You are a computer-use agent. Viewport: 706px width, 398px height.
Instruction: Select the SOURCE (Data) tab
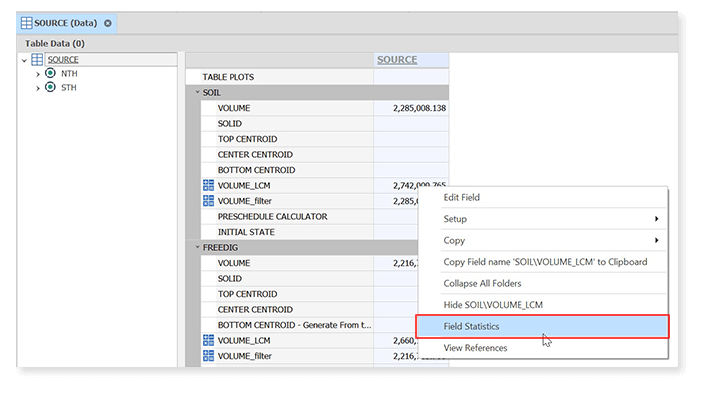point(67,23)
